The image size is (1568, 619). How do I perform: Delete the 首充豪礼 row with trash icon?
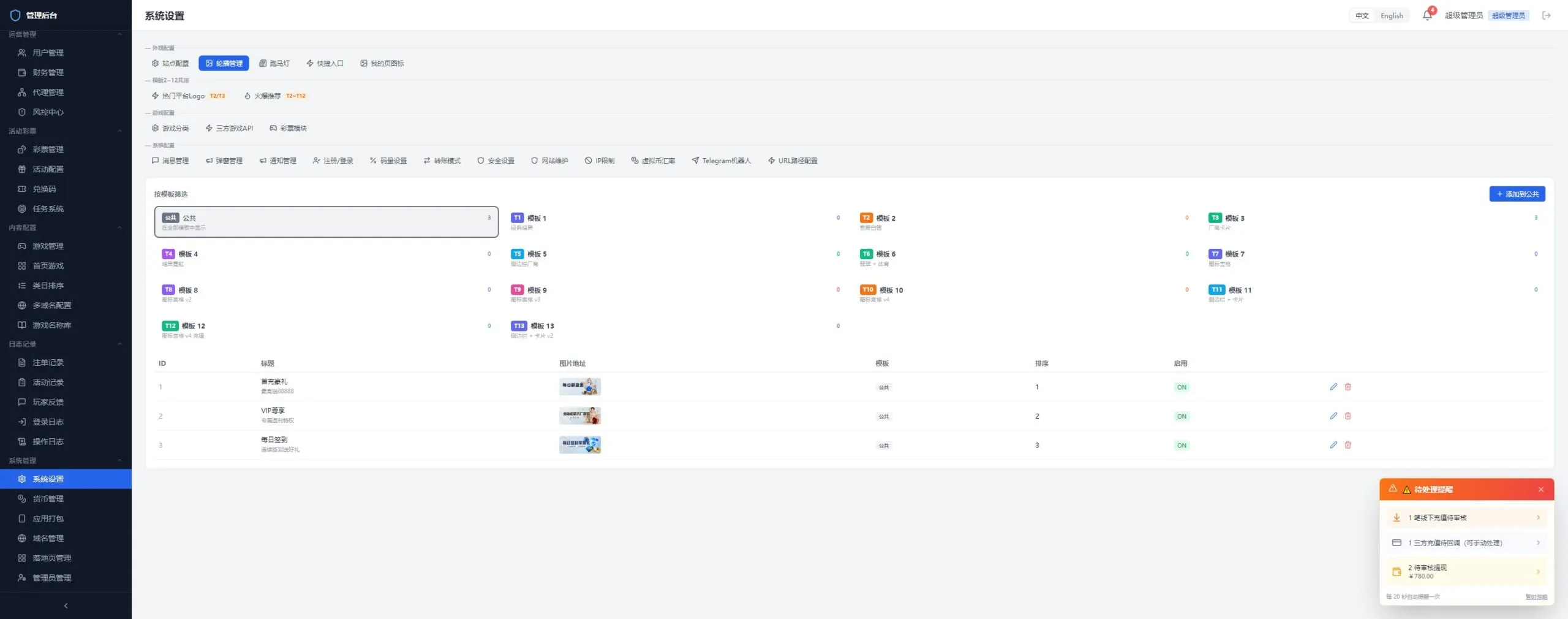pos(1347,387)
